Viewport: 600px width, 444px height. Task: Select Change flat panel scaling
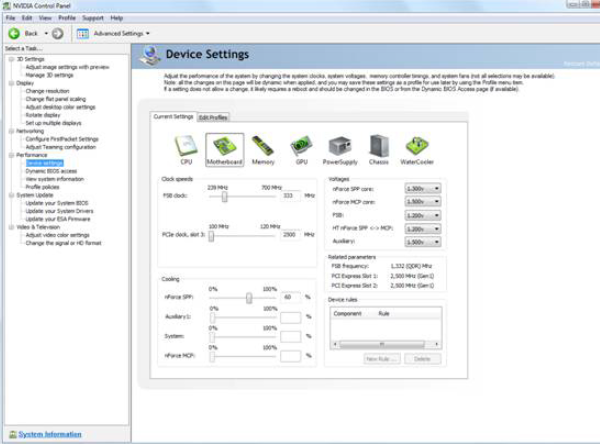(56, 99)
